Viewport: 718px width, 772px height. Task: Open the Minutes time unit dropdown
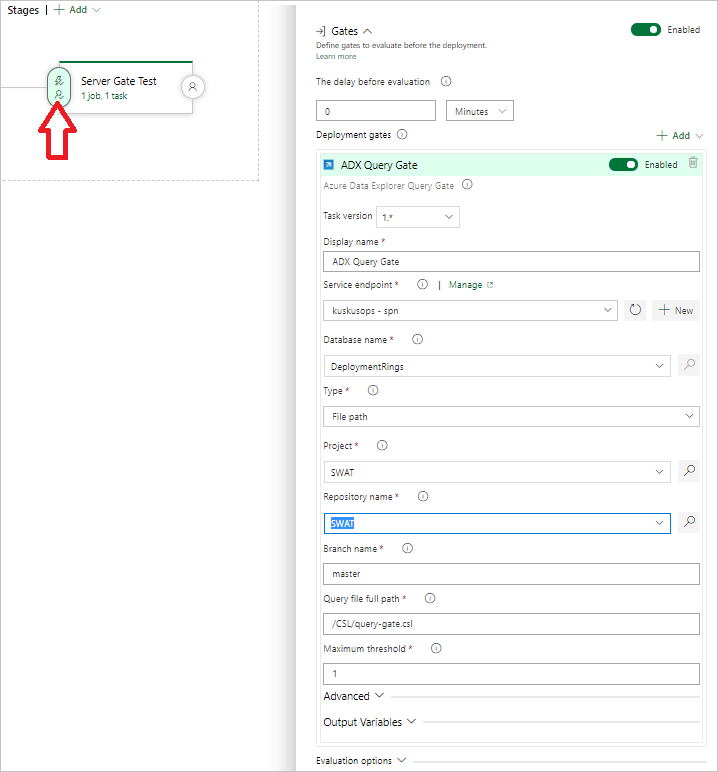(480, 111)
